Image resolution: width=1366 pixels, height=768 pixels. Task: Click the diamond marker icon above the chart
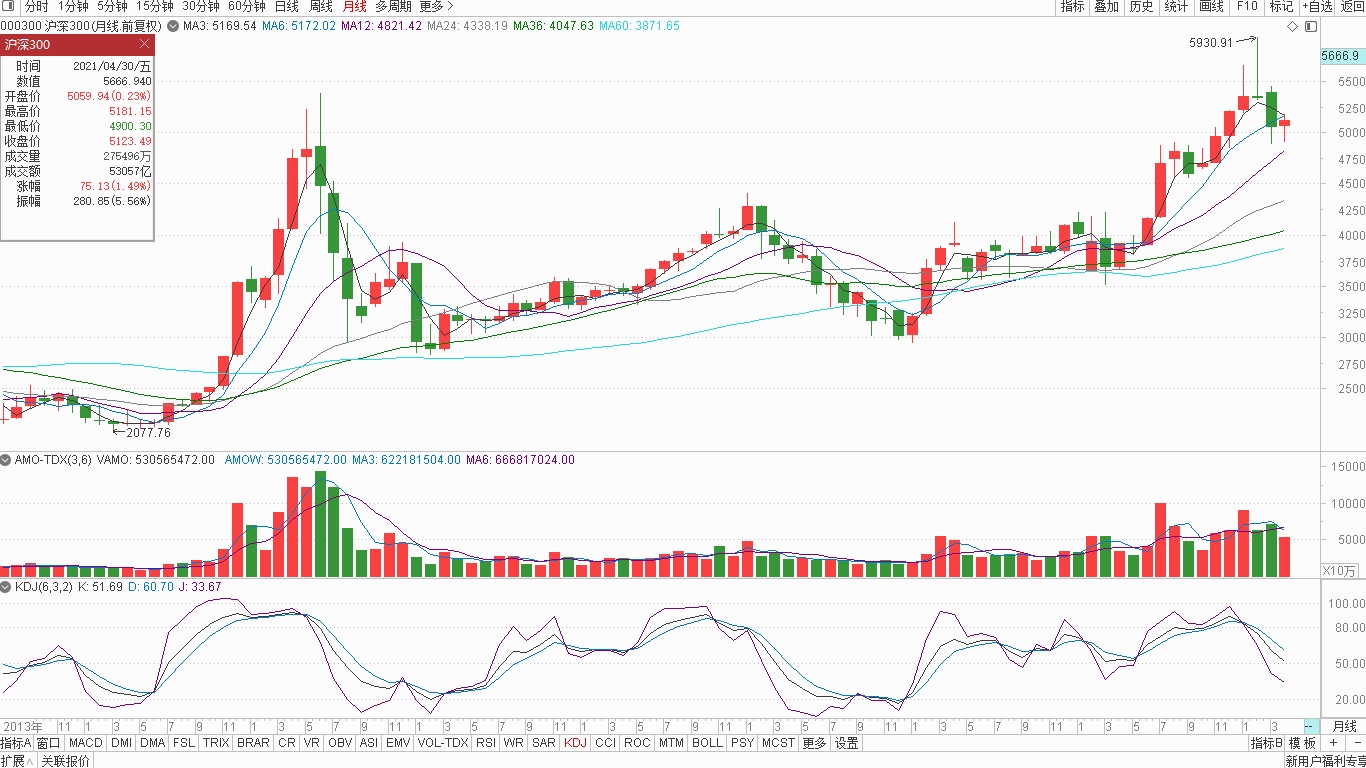[x=1292, y=26]
